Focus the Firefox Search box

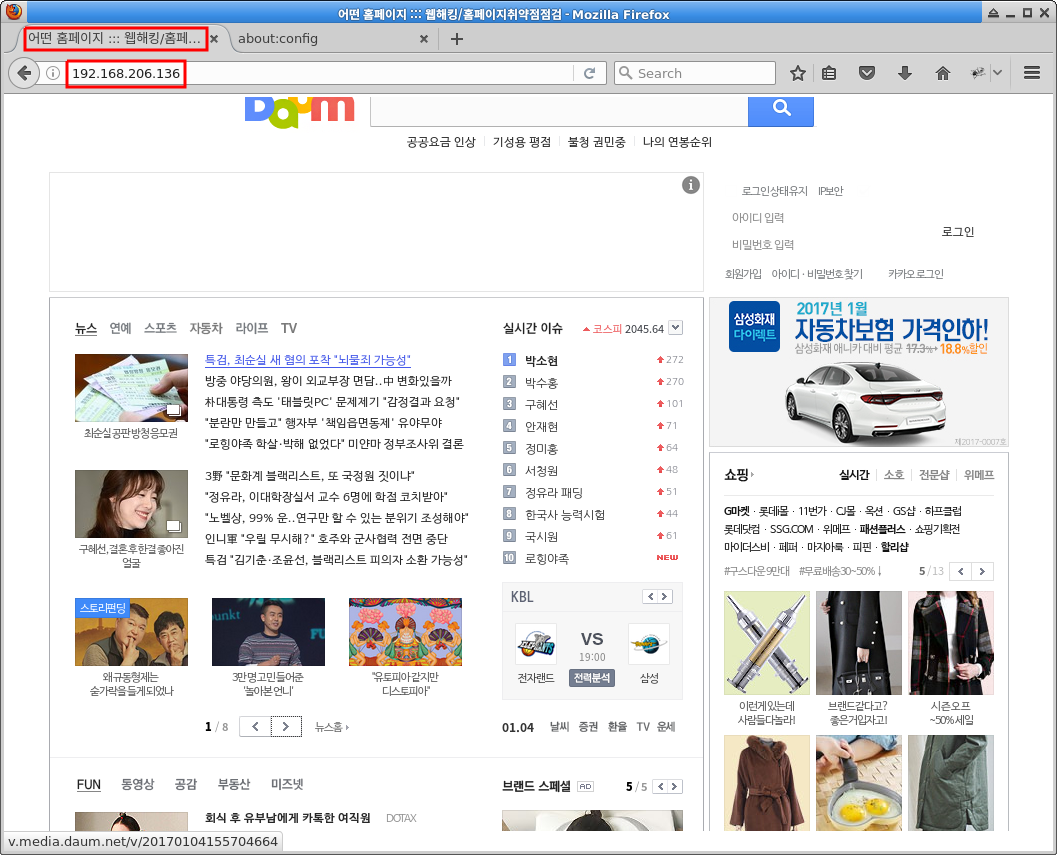[x=694, y=73]
